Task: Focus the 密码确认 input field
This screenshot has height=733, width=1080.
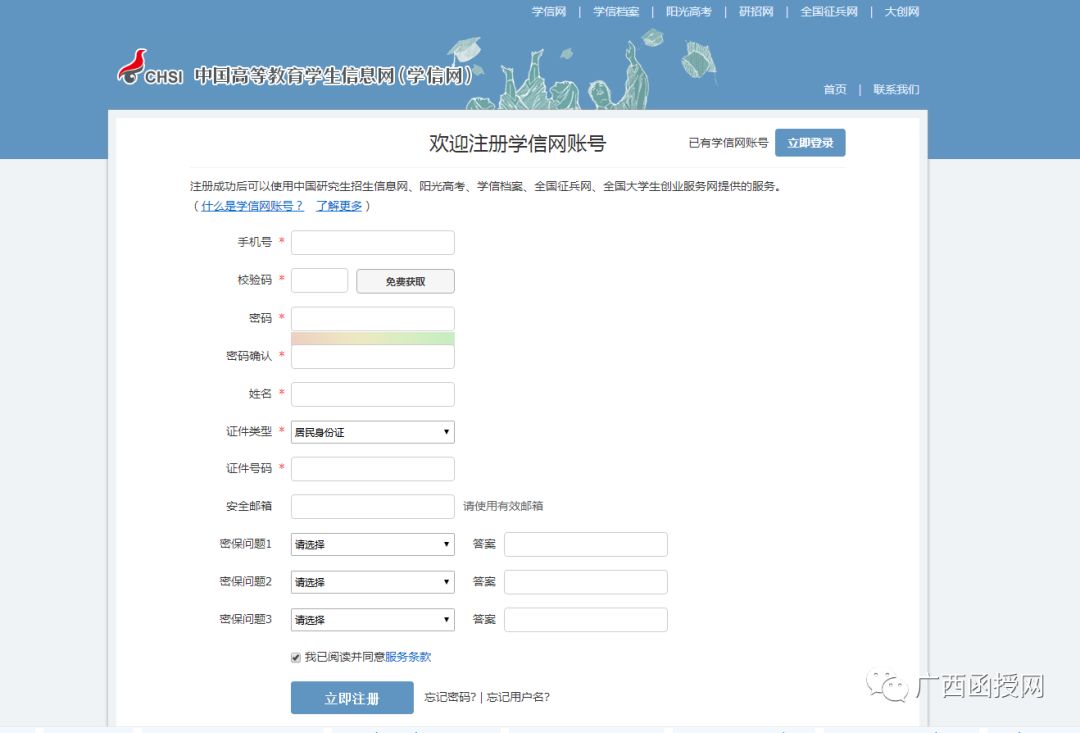Action: [x=373, y=356]
